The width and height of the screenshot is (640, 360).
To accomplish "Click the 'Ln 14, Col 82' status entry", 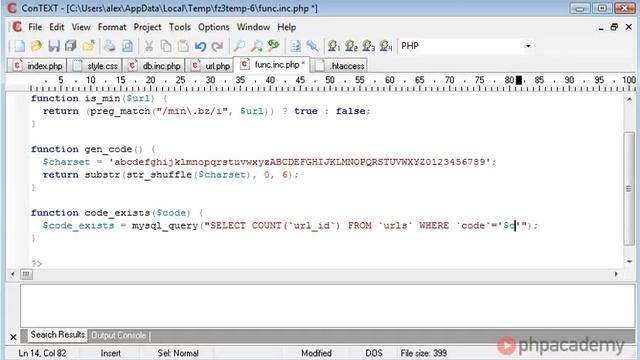I will point(42,353).
